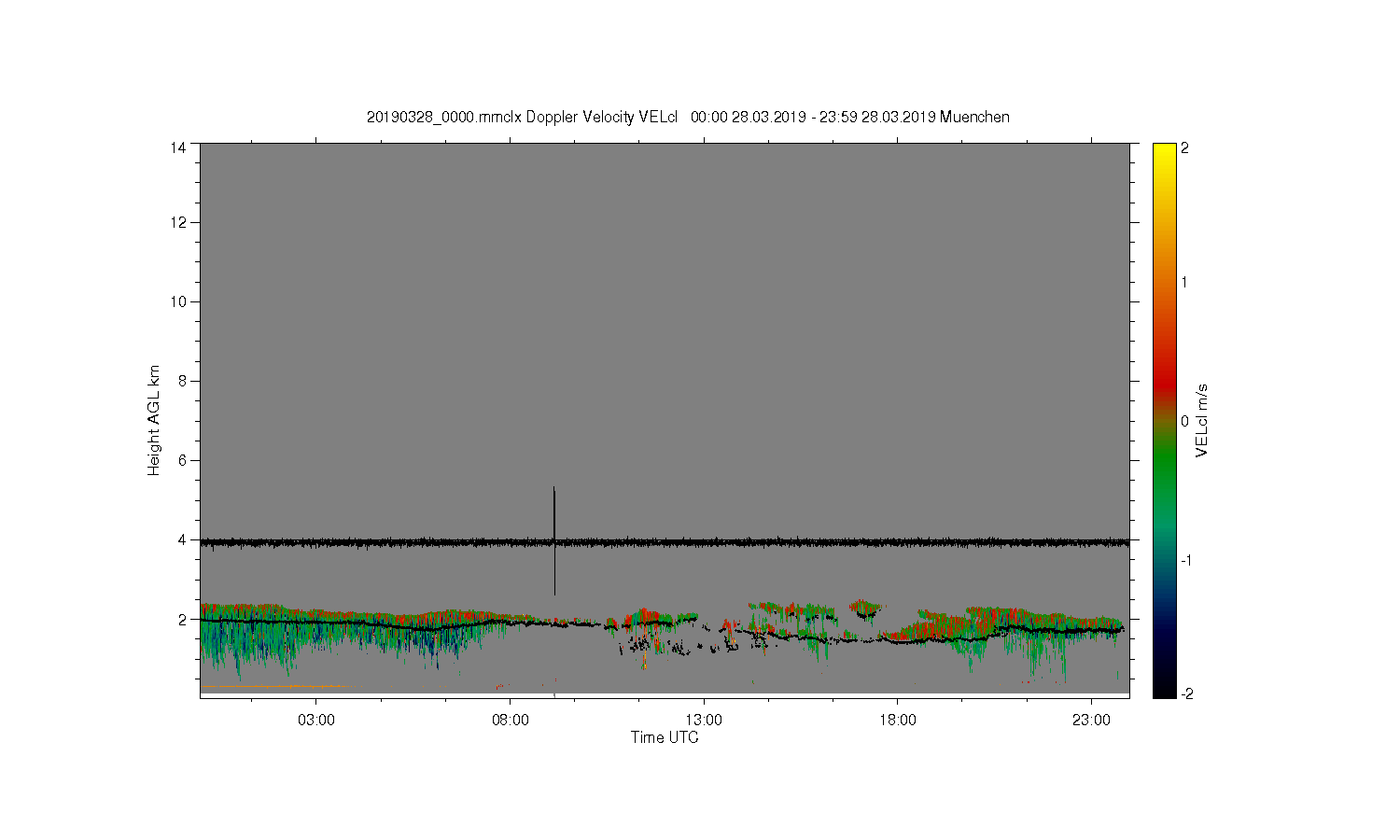Click the vertical black spike near 09:00
Viewport: 1400px width, 840px height.
coord(554,540)
